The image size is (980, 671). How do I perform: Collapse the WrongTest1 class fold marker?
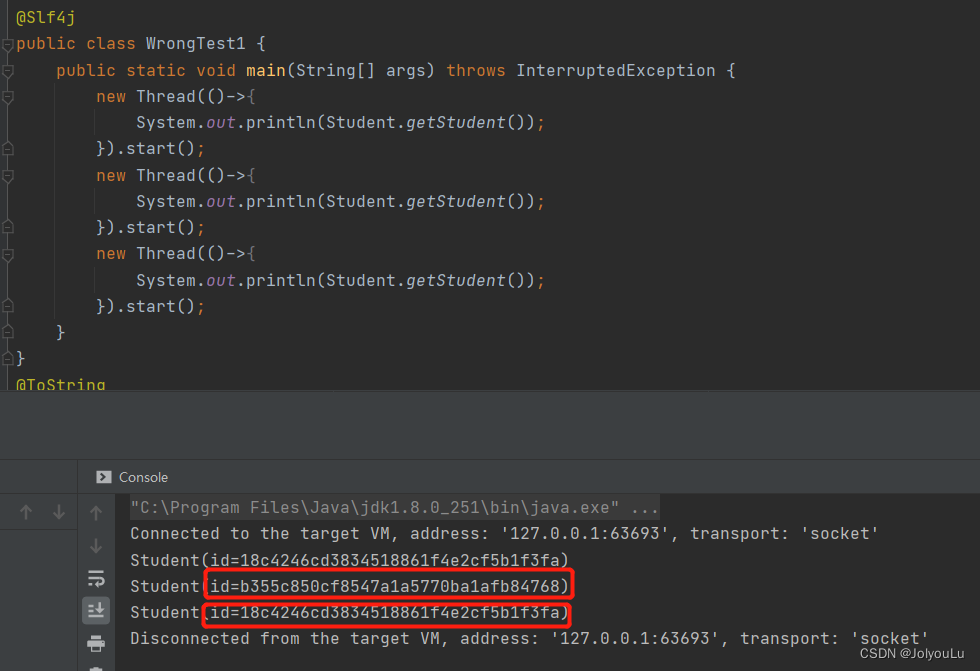(x=8, y=45)
